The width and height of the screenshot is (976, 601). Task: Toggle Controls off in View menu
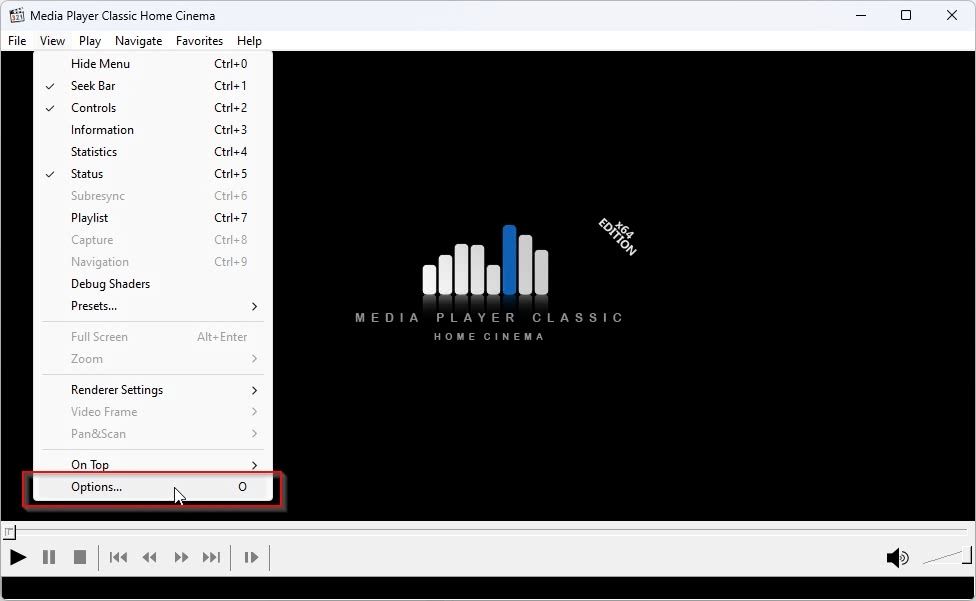click(x=93, y=107)
